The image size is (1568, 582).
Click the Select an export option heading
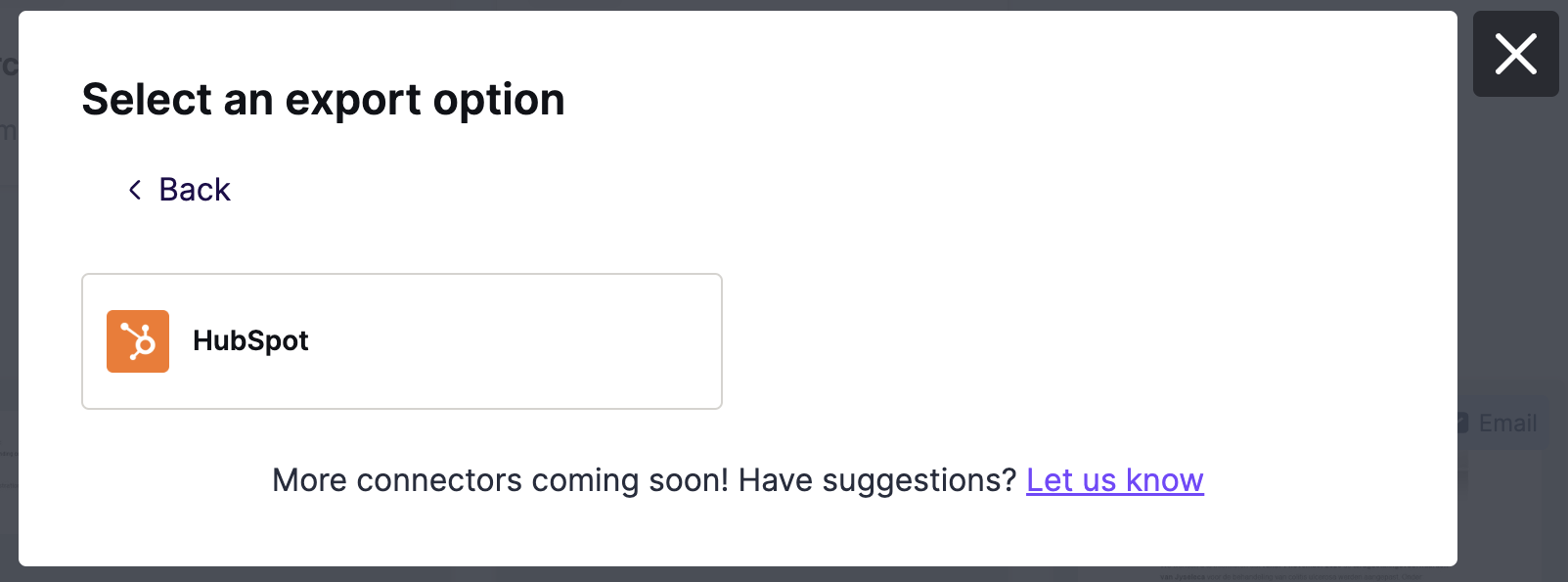pyautogui.click(x=324, y=100)
